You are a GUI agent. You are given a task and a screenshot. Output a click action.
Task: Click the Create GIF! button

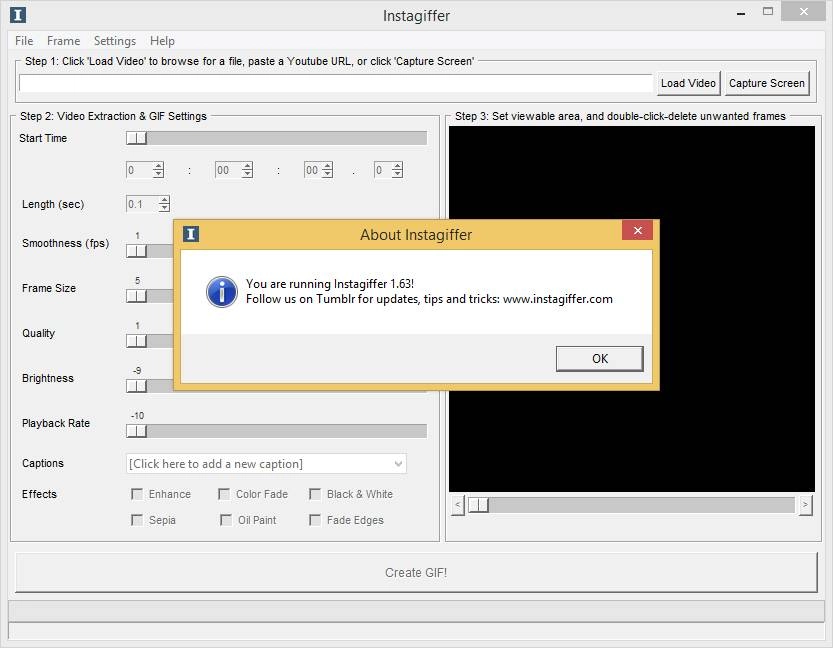416,573
